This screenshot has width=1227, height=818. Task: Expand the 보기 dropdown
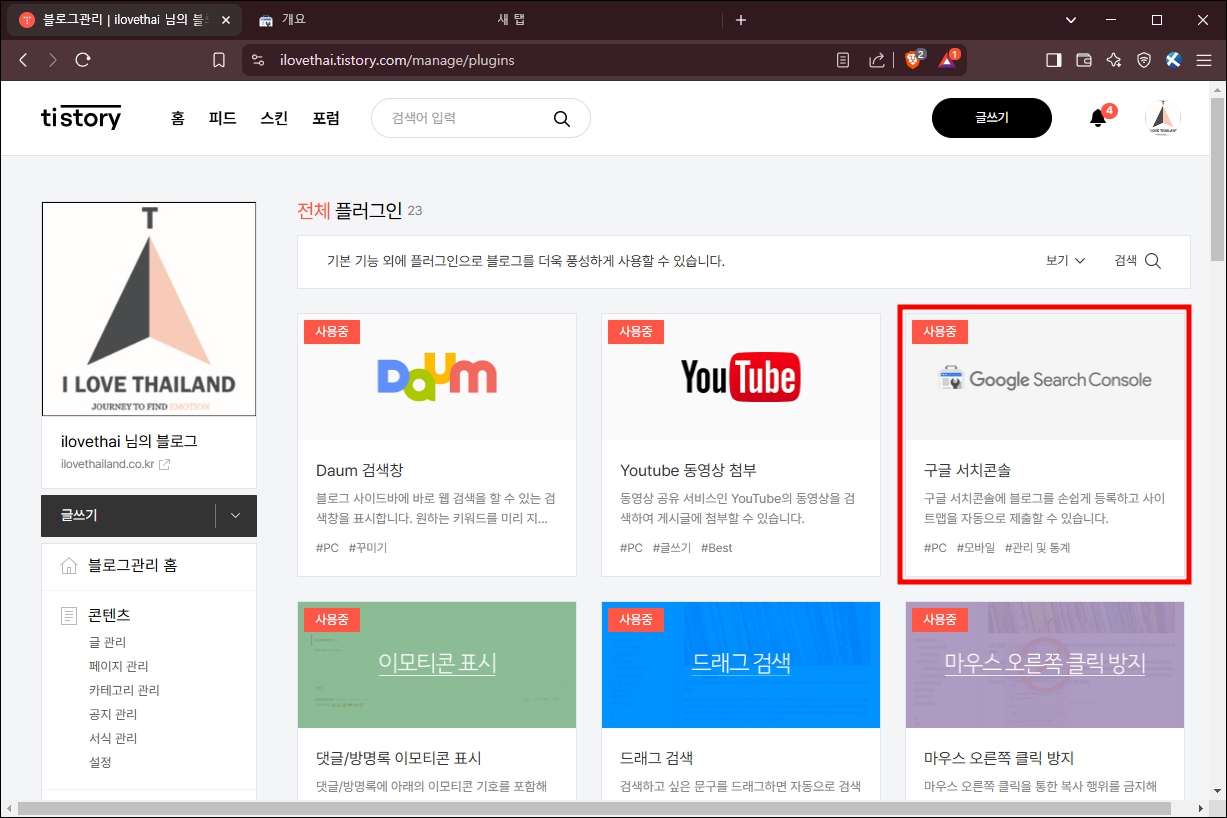1065,261
